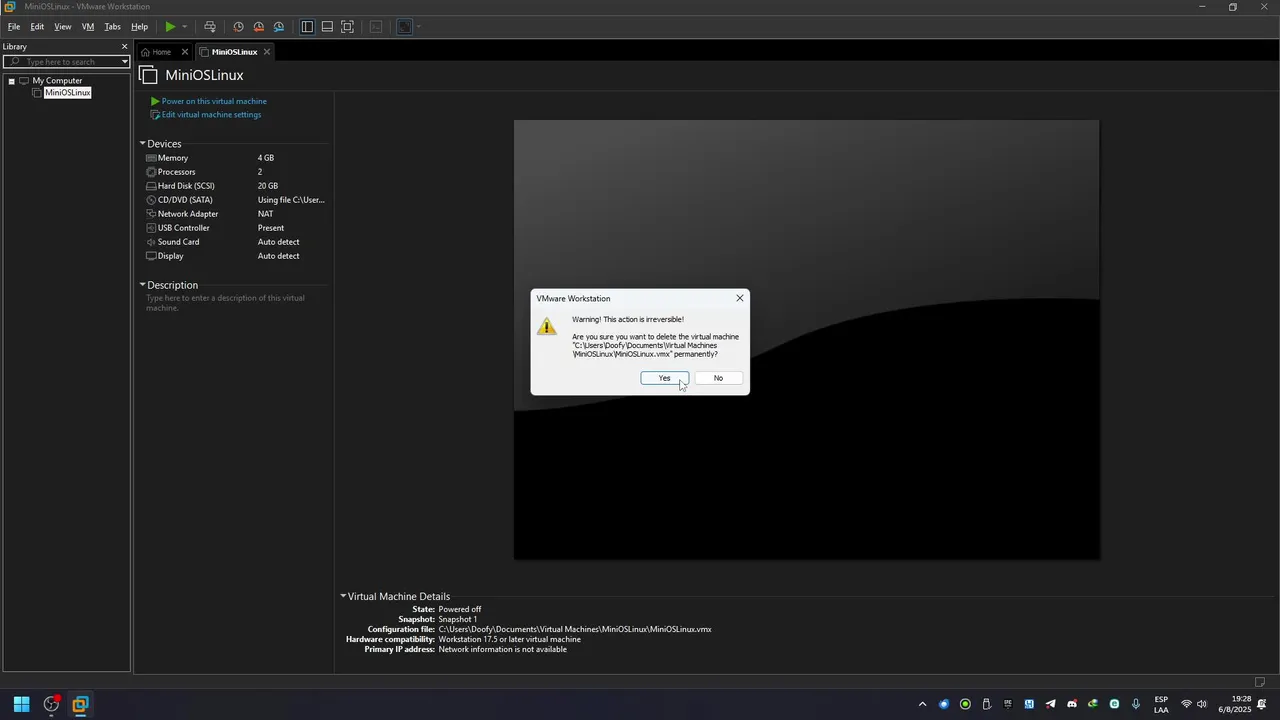The height and width of the screenshot is (720, 1280).
Task: Click the description text entry area
Action: click(x=234, y=303)
